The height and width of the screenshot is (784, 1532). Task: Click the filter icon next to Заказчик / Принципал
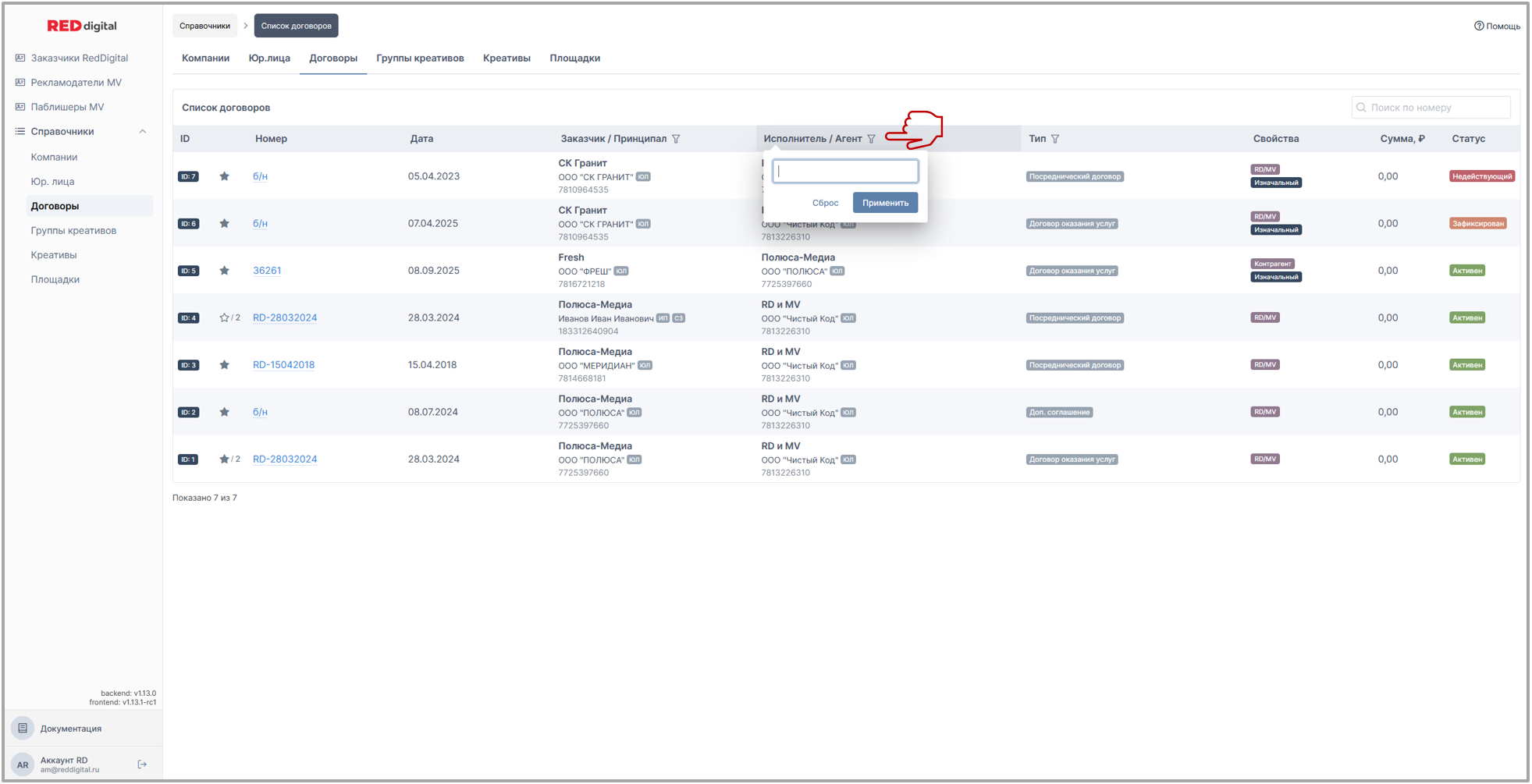point(676,139)
